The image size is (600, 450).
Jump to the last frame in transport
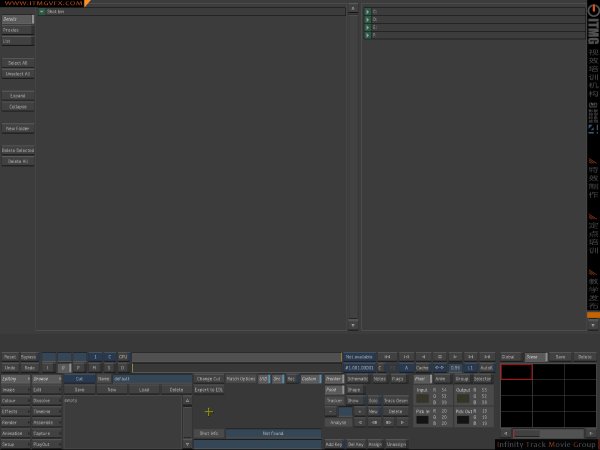(x=487, y=357)
